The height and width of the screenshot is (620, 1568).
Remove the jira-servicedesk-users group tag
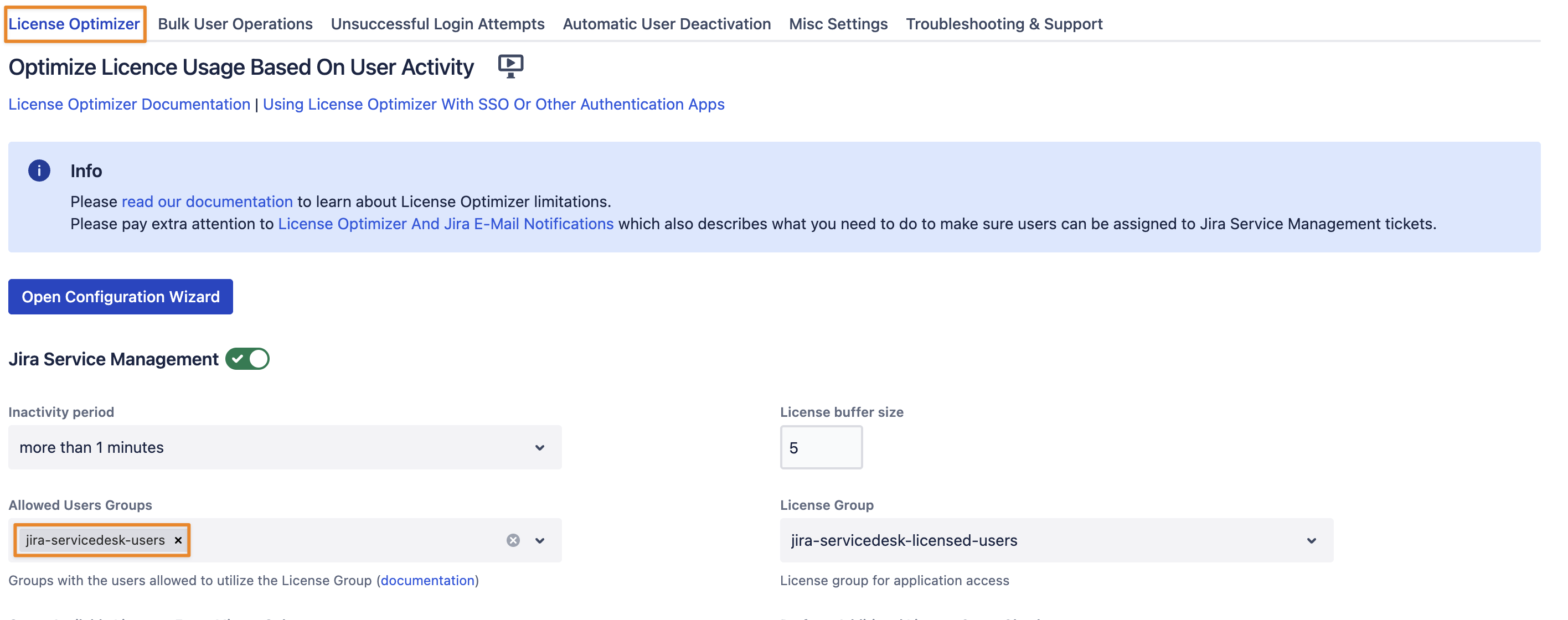[x=178, y=540]
